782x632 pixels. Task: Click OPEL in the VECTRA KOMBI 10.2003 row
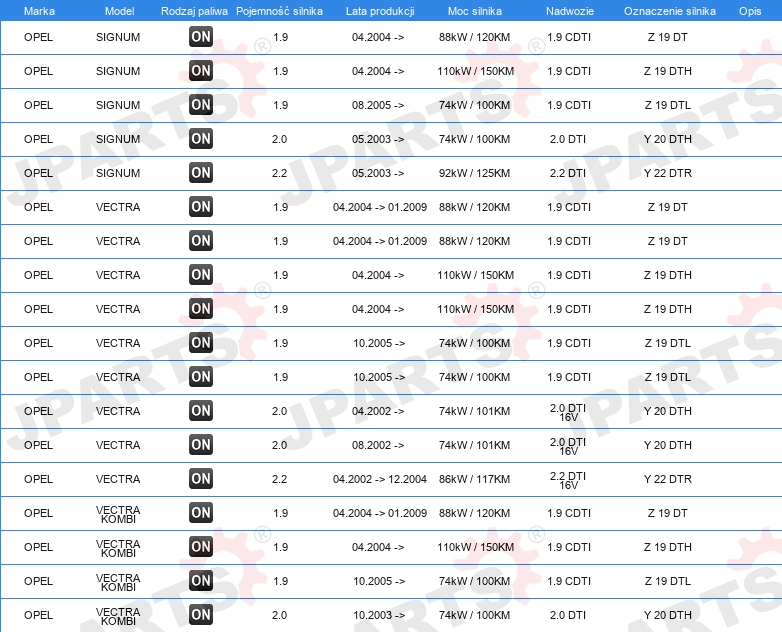coord(38,615)
